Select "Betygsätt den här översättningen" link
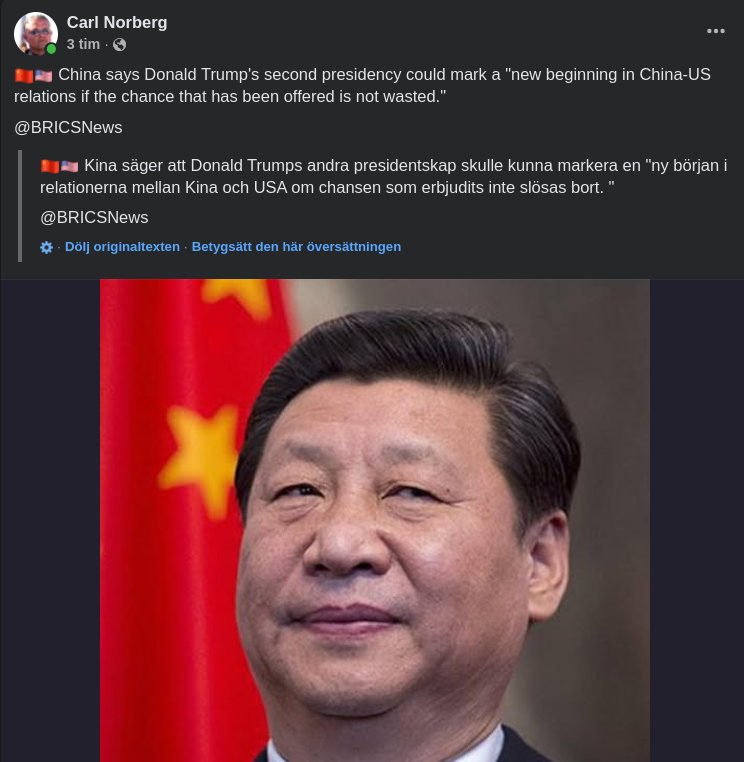Viewport: 744px width, 762px height. (x=296, y=247)
